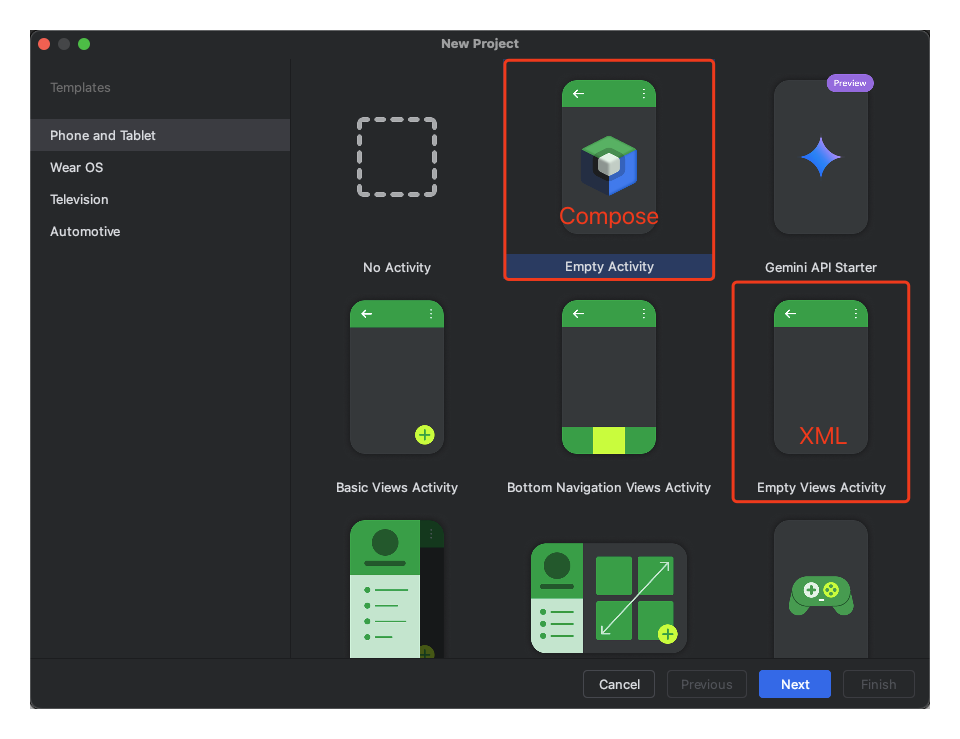Click the green zoom window button
The width and height of the screenshot is (960, 739).
point(84,44)
